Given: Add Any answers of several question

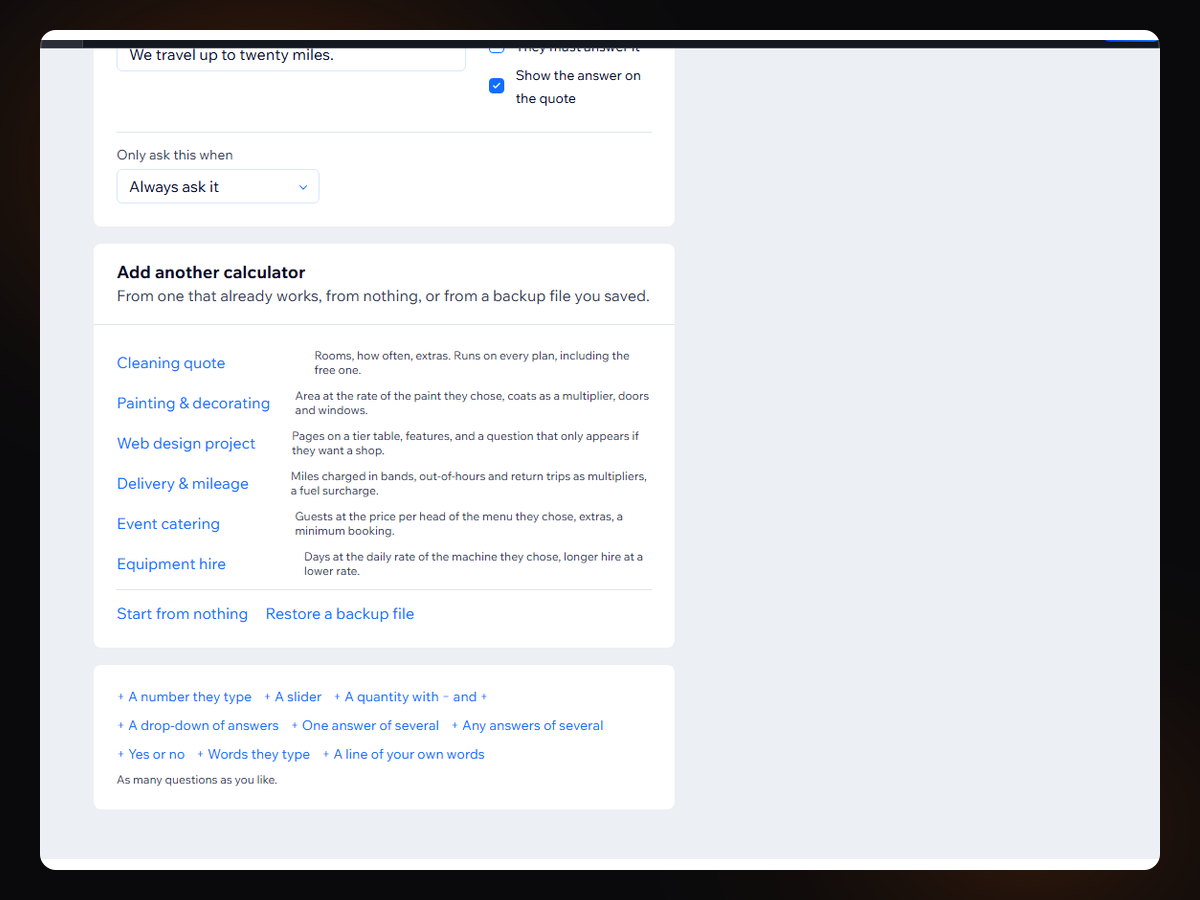Looking at the screenshot, I should tap(527, 726).
